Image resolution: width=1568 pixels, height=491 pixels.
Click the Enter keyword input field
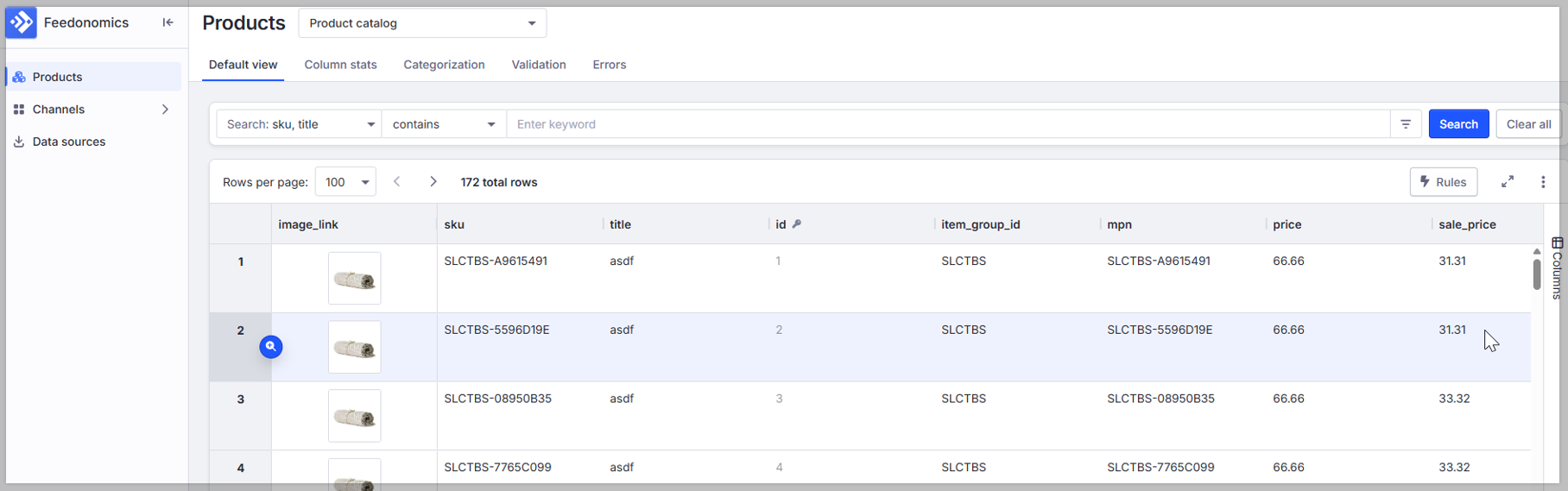(x=947, y=124)
